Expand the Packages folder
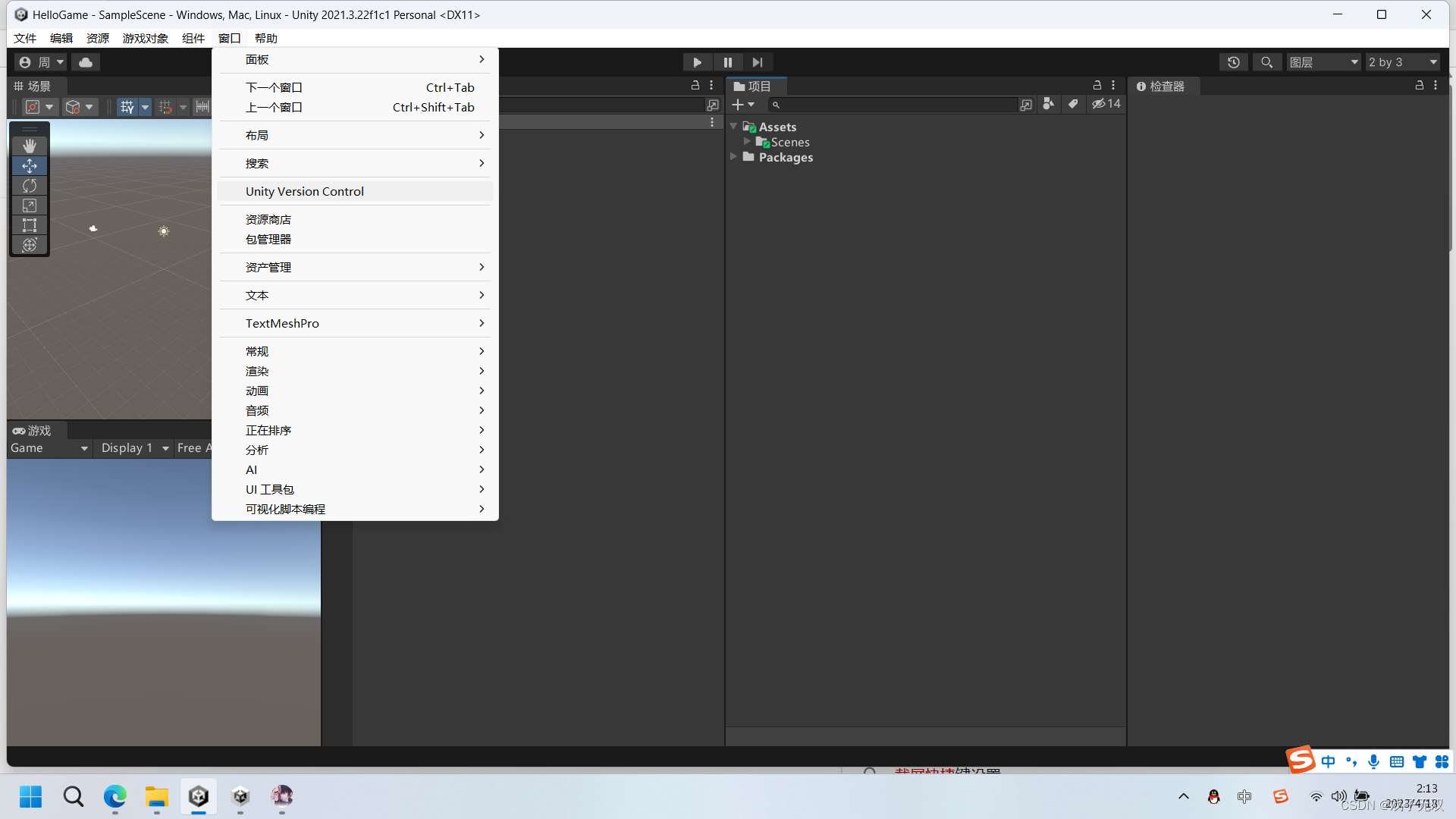This screenshot has width=1456, height=819. pos(733,157)
